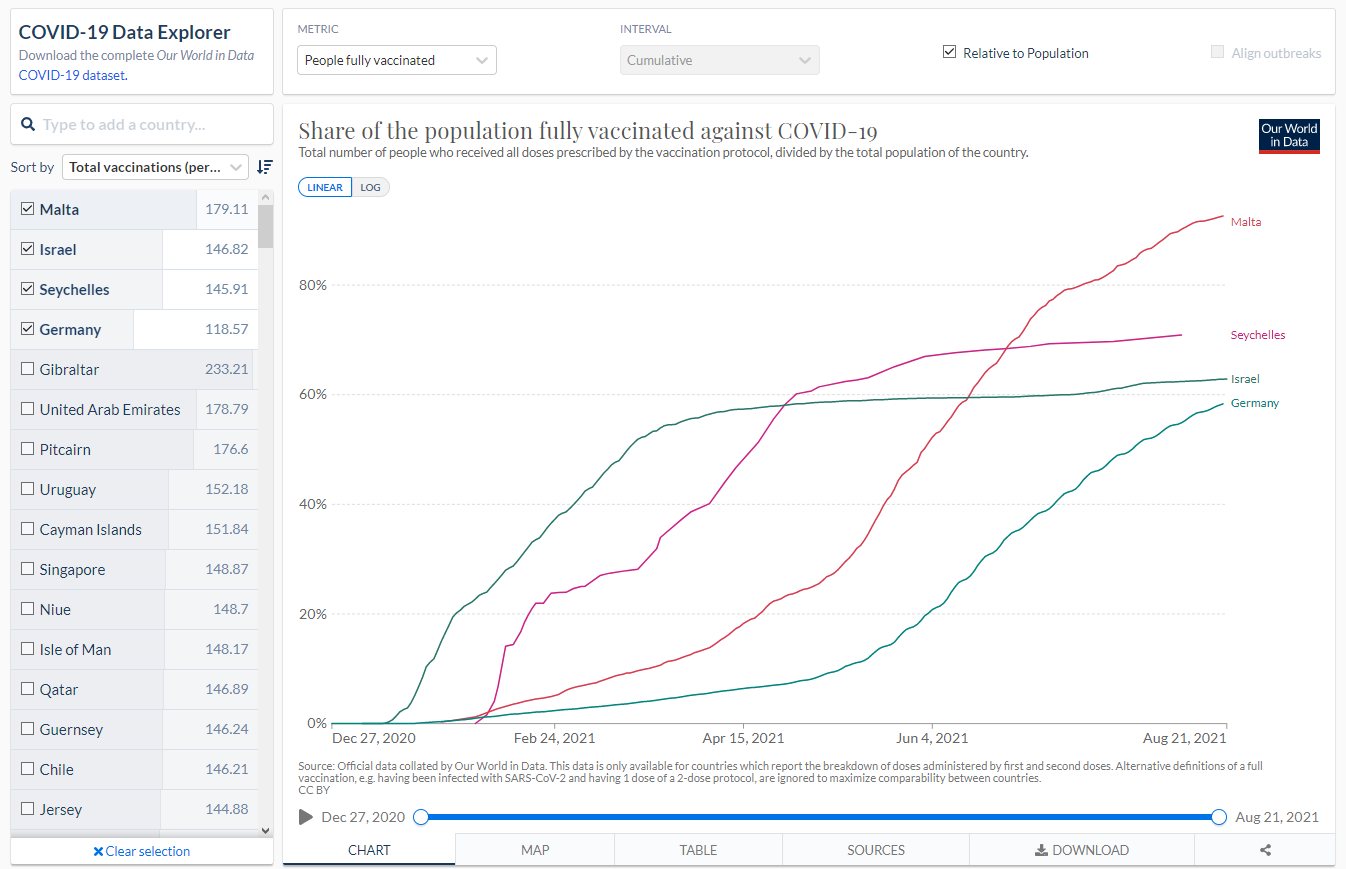Open the Metric dropdown
The image size is (1346, 869).
click(x=397, y=60)
